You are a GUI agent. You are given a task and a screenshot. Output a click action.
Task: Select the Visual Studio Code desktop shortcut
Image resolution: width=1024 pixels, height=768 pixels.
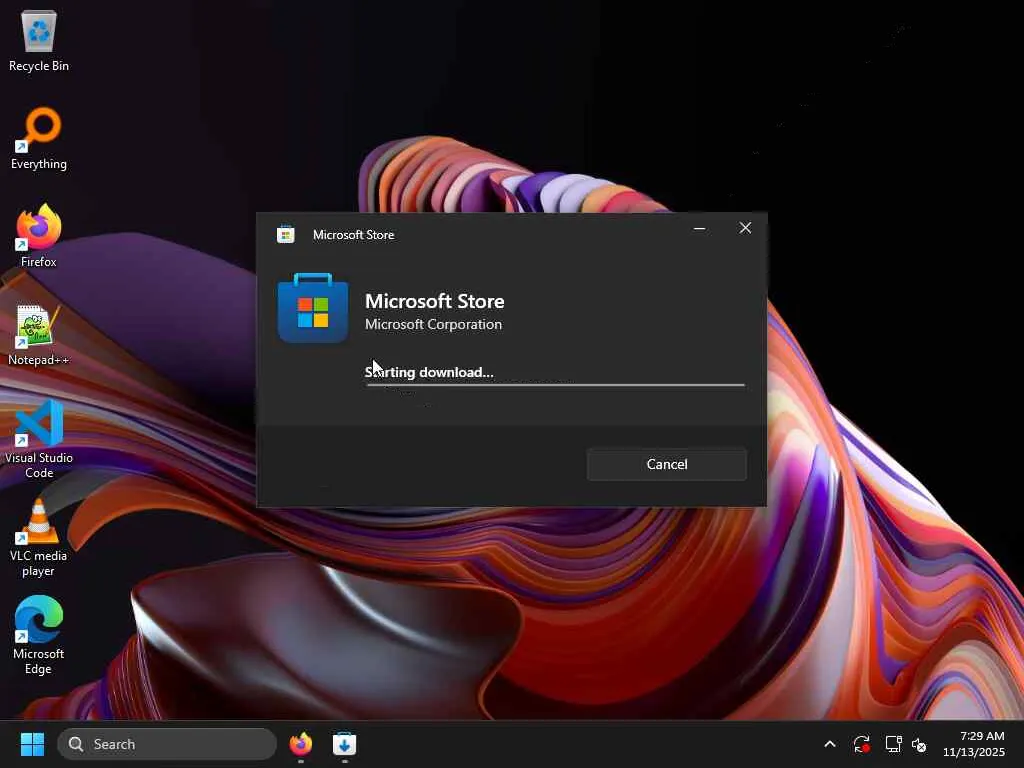click(x=39, y=440)
